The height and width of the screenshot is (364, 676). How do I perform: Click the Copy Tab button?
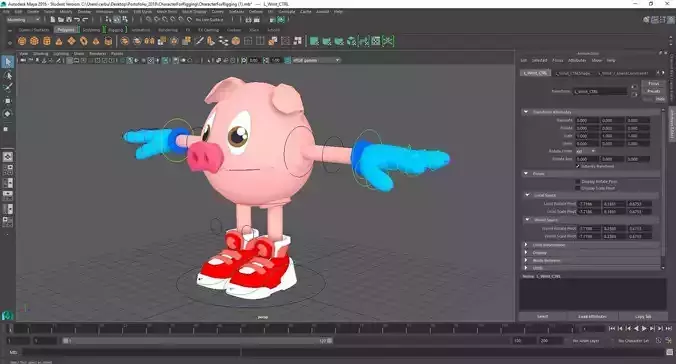pyautogui.click(x=643, y=317)
